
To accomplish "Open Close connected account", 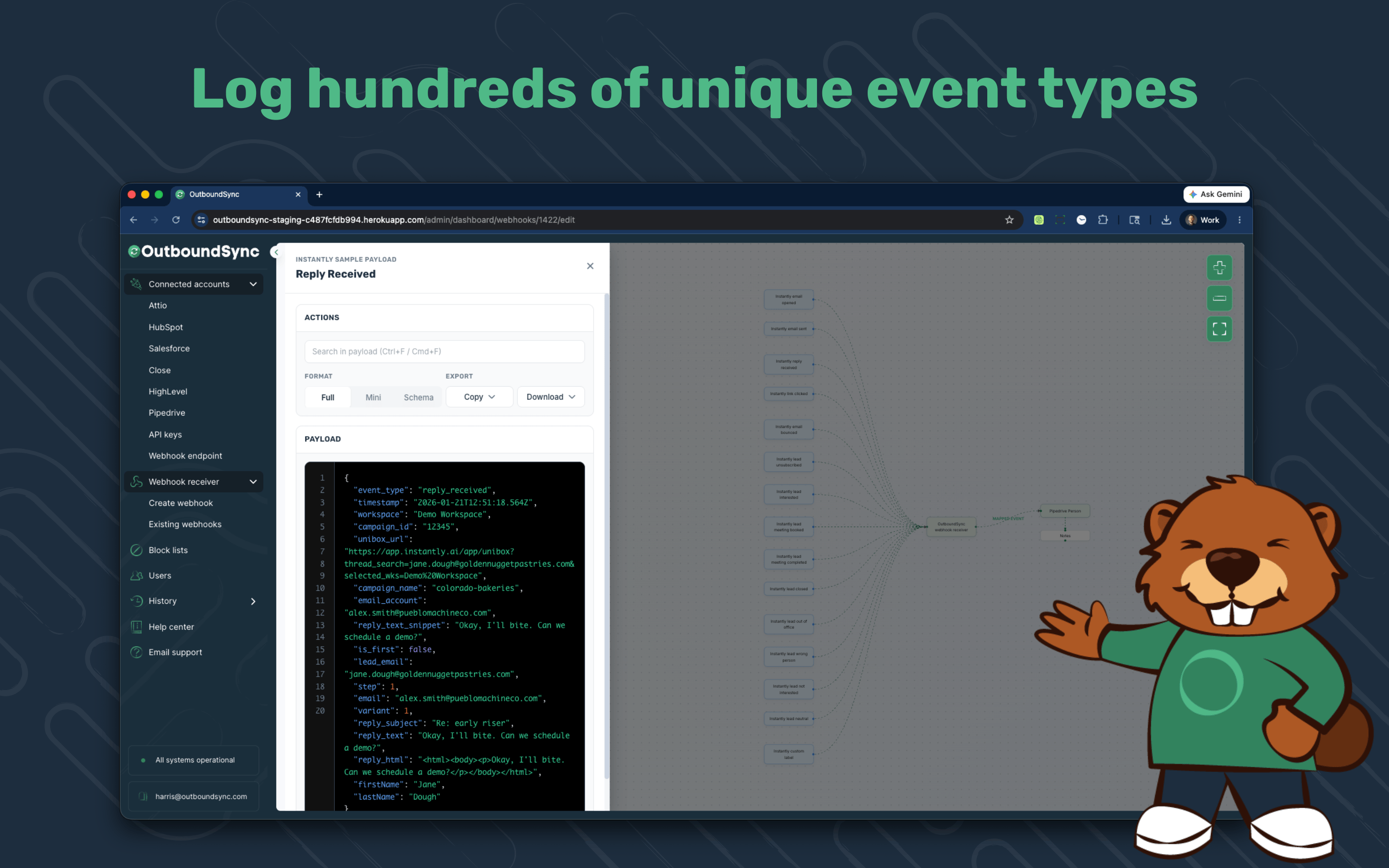I will pyautogui.click(x=160, y=370).
